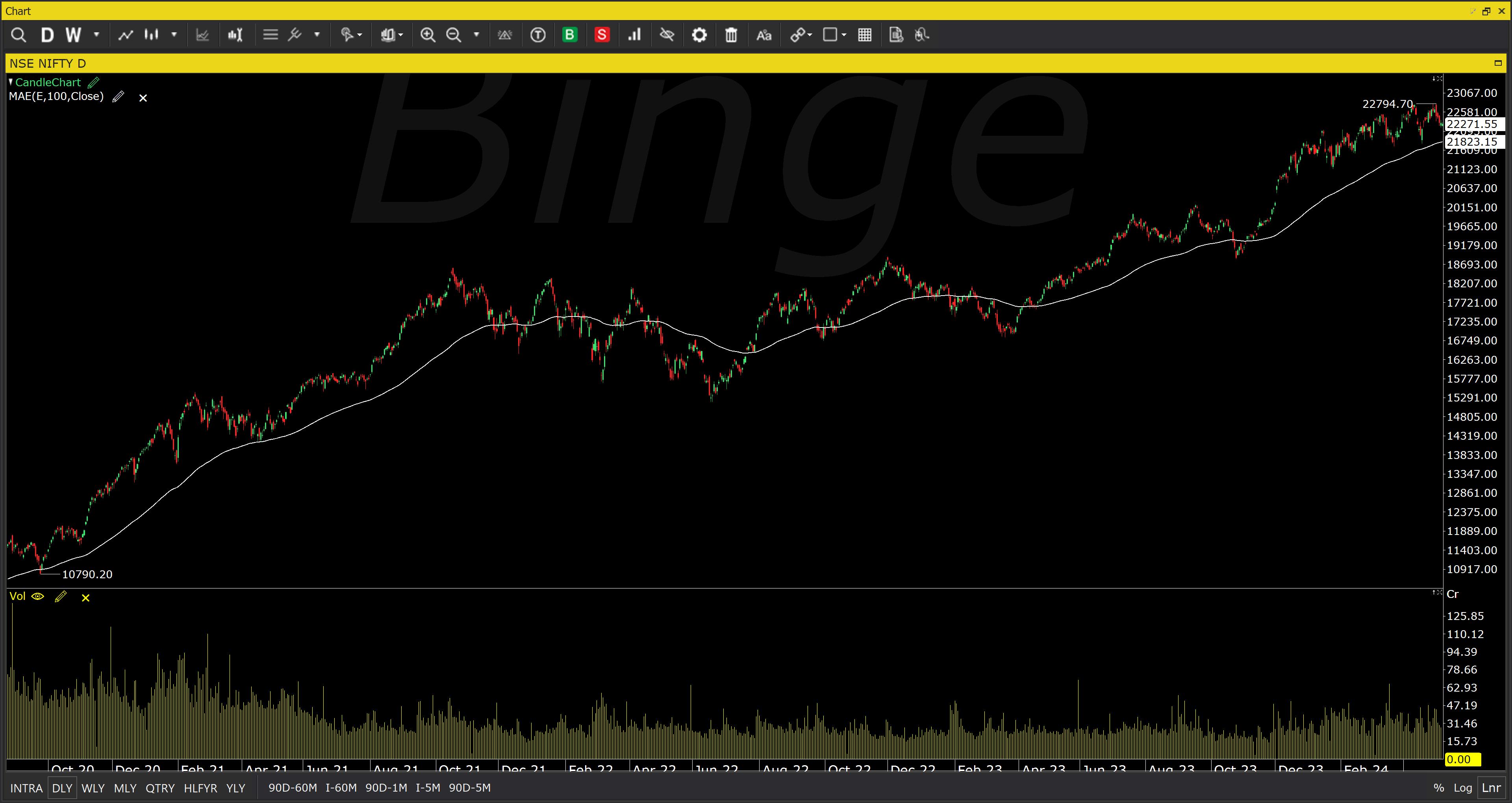
Task: Select the INTRA timeframe tab
Action: (x=26, y=788)
